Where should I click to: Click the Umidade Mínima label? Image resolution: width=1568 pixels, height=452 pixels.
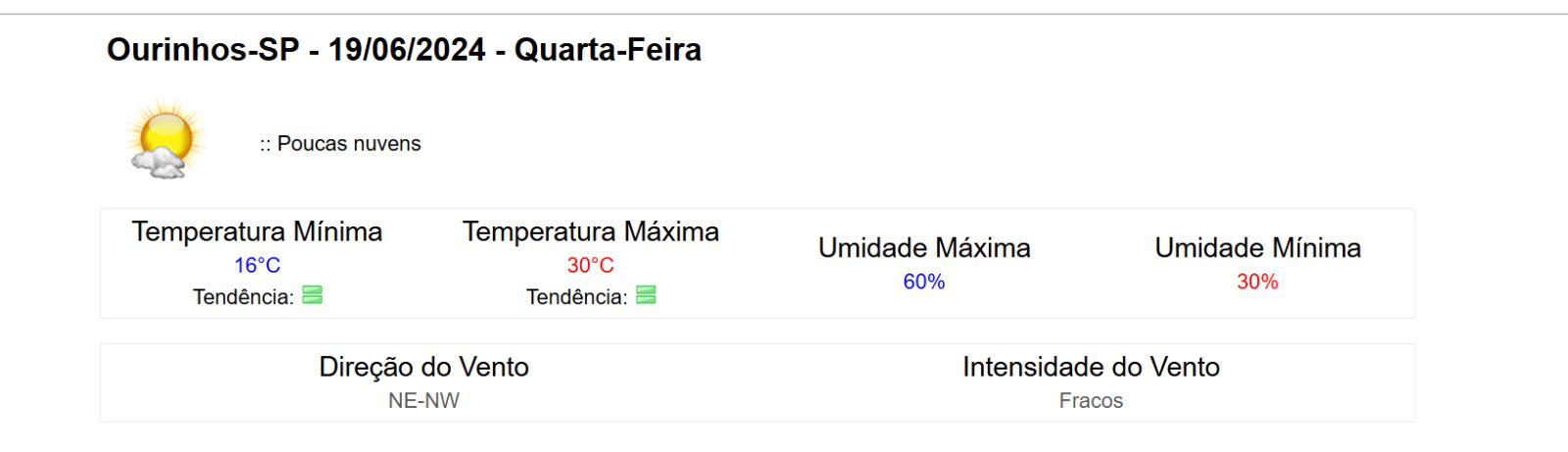1257,248
